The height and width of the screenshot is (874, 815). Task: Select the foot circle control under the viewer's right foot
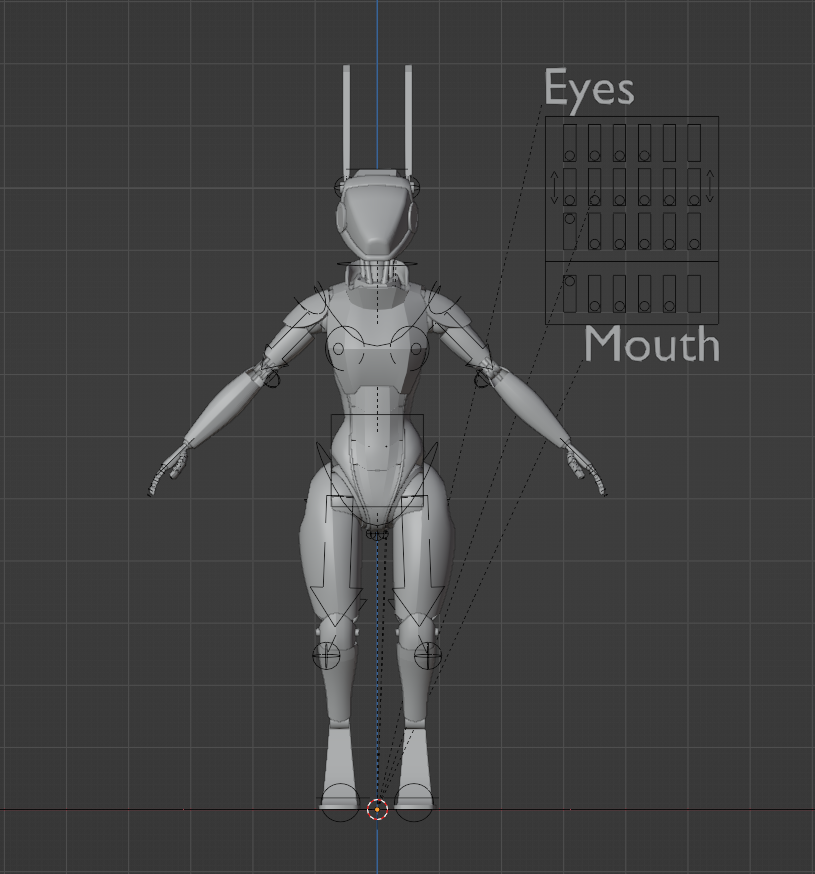tap(414, 802)
